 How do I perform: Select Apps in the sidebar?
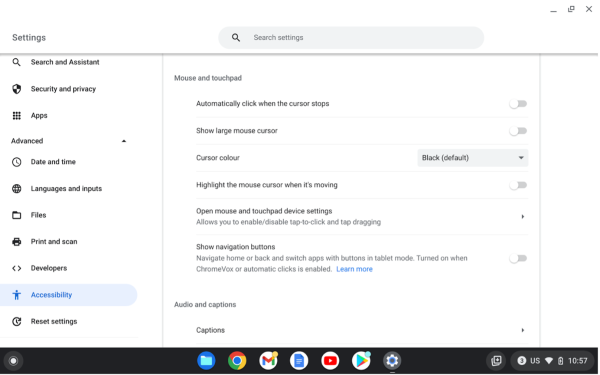[39, 116]
